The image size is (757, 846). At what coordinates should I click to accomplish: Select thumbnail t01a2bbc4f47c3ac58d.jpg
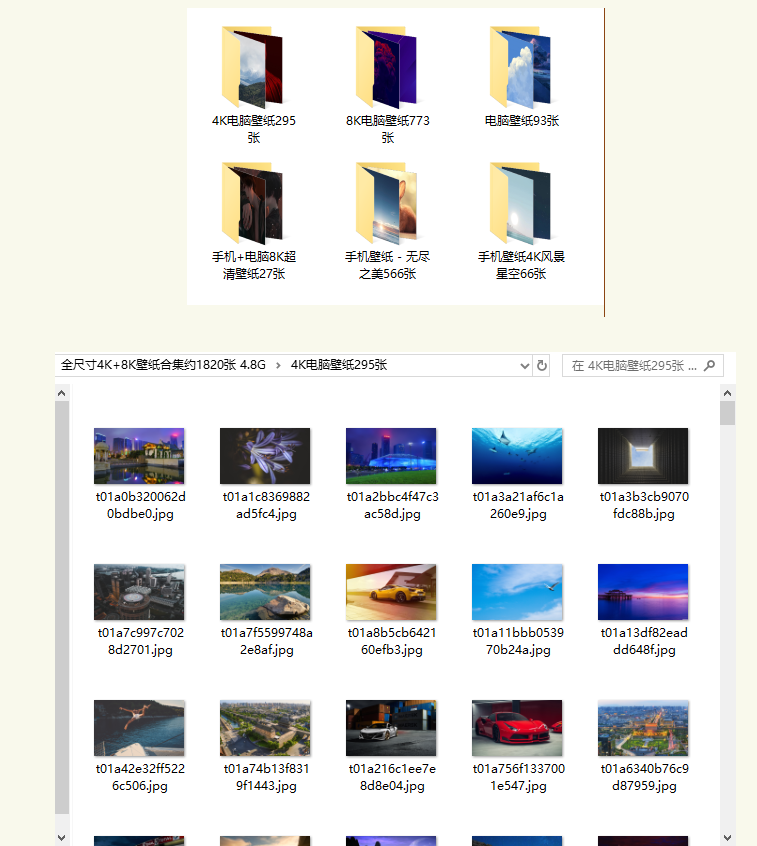point(391,456)
